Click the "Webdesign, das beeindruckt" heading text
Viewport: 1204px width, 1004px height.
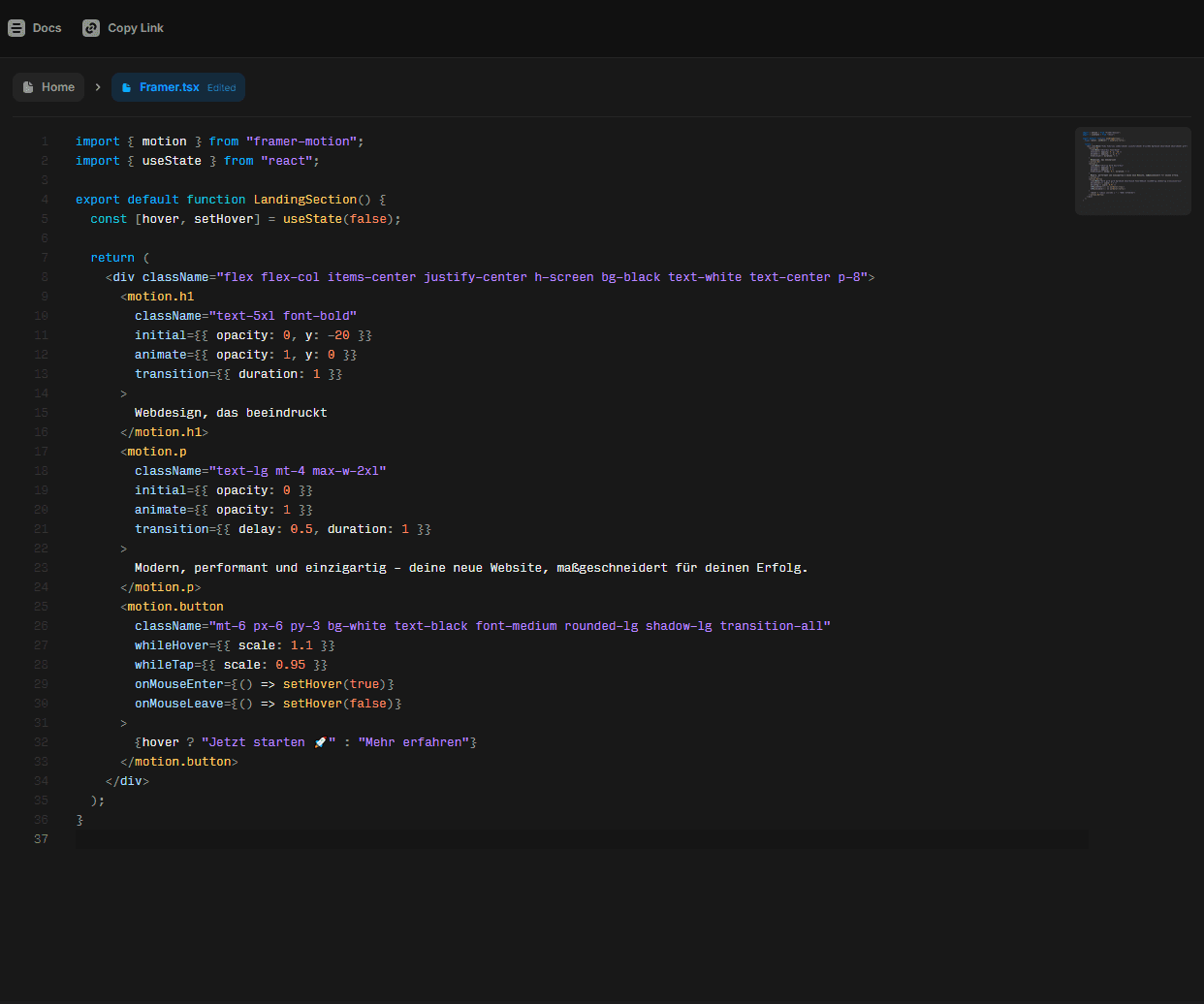coord(231,413)
